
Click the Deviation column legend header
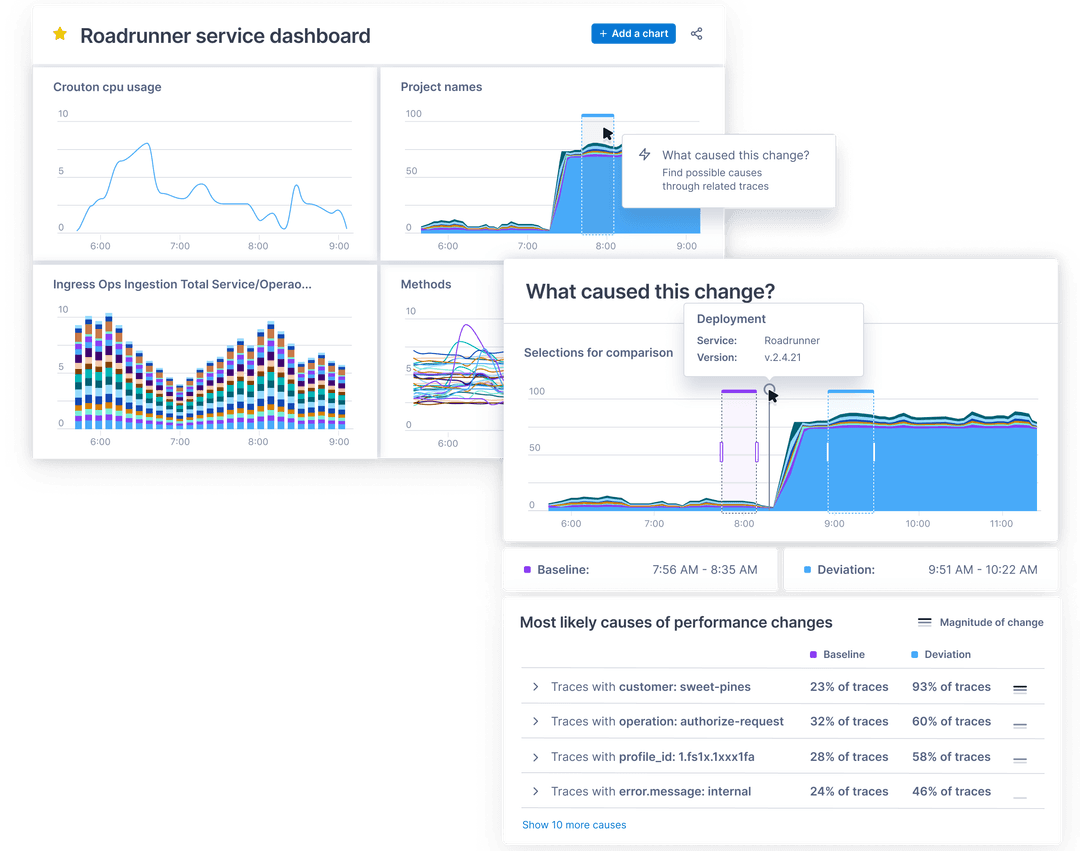pos(941,654)
